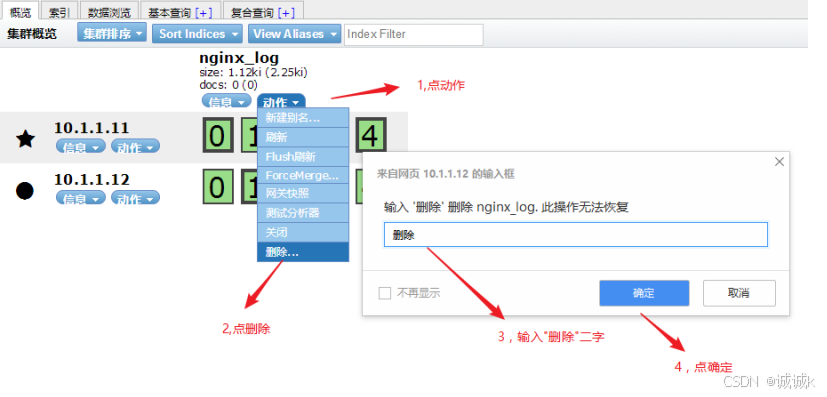Click the dialog text field containing 删除
The width and height of the screenshot is (827, 397).
coord(575,235)
